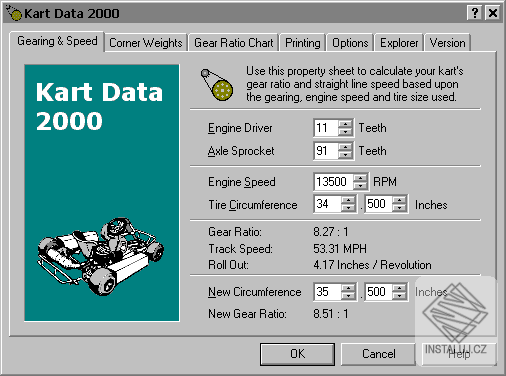Increase Tire Circumference whole inches up arrow
This screenshot has width=506, height=376.
348,200
